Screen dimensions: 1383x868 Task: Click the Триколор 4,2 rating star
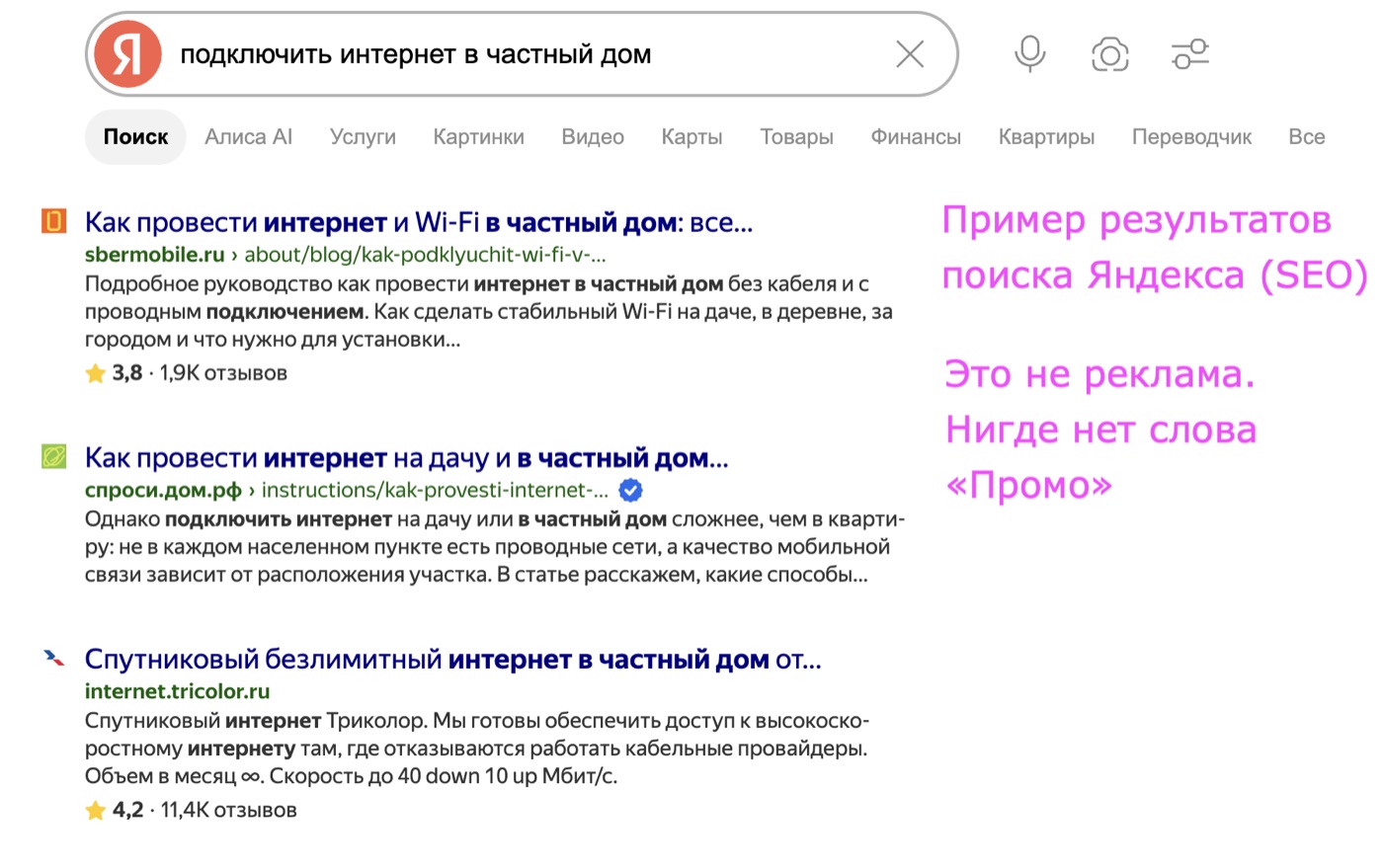click(x=95, y=811)
